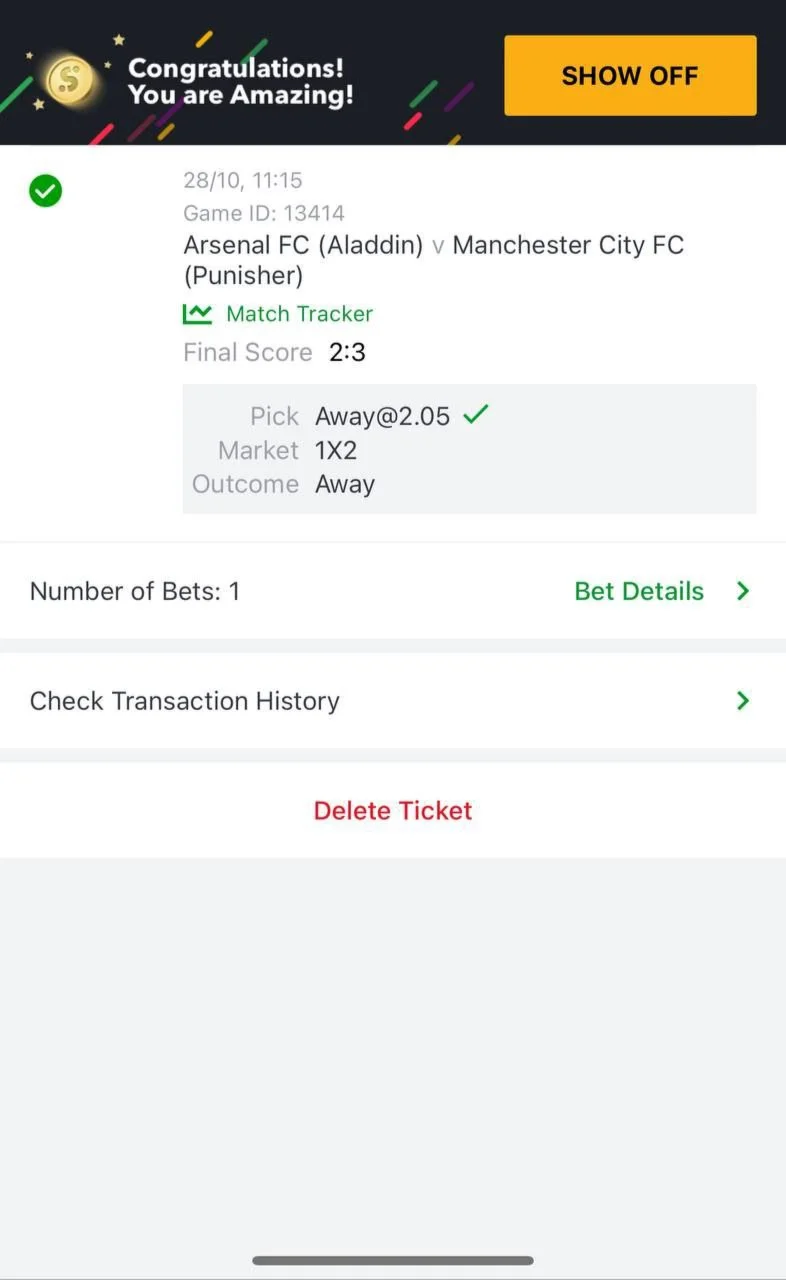The image size is (786, 1280).
Task: Tap the SHOW OFF button
Action: coord(630,76)
